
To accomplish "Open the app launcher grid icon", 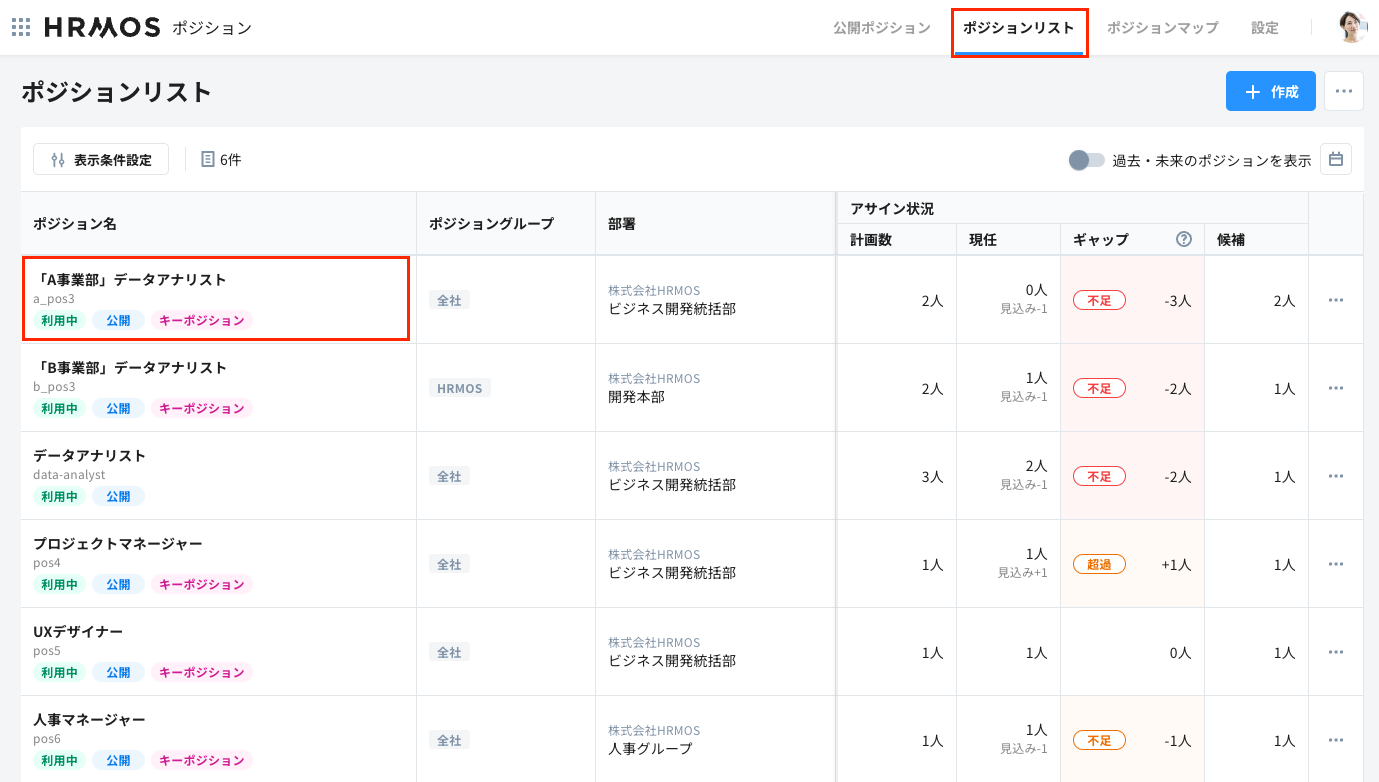I will [x=20, y=27].
